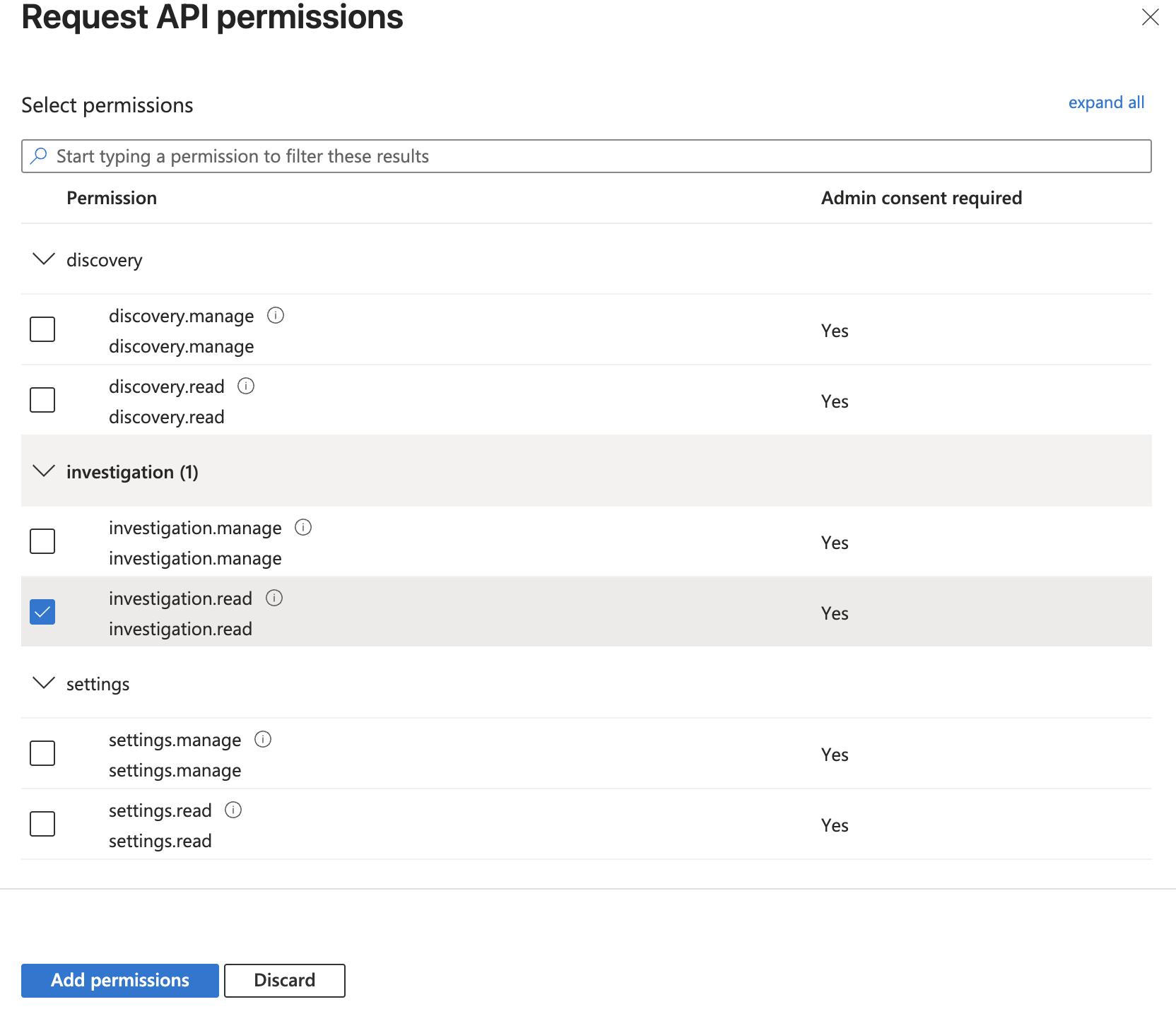Click Yes in the settings.manage row
The image size is (1176, 1009).
835,755
